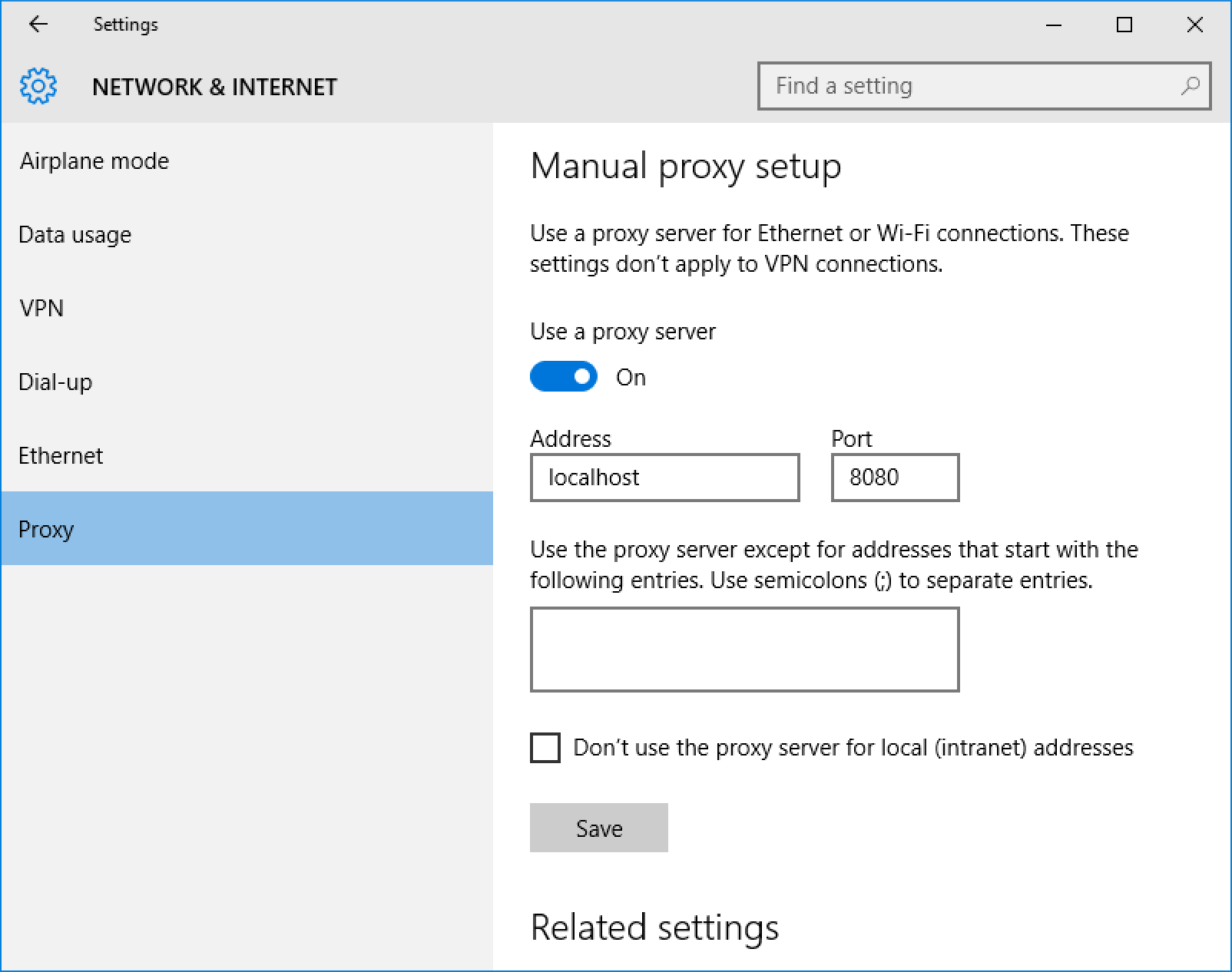Save the manual proxy settings

(x=599, y=828)
